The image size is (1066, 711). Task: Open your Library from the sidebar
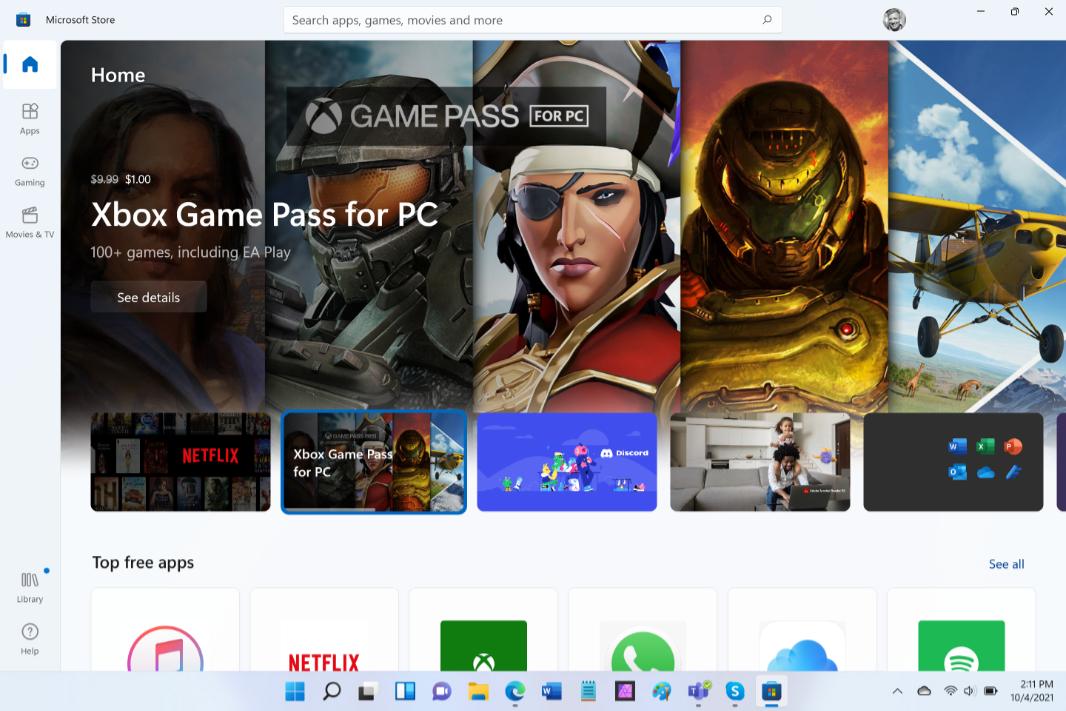coord(29,589)
